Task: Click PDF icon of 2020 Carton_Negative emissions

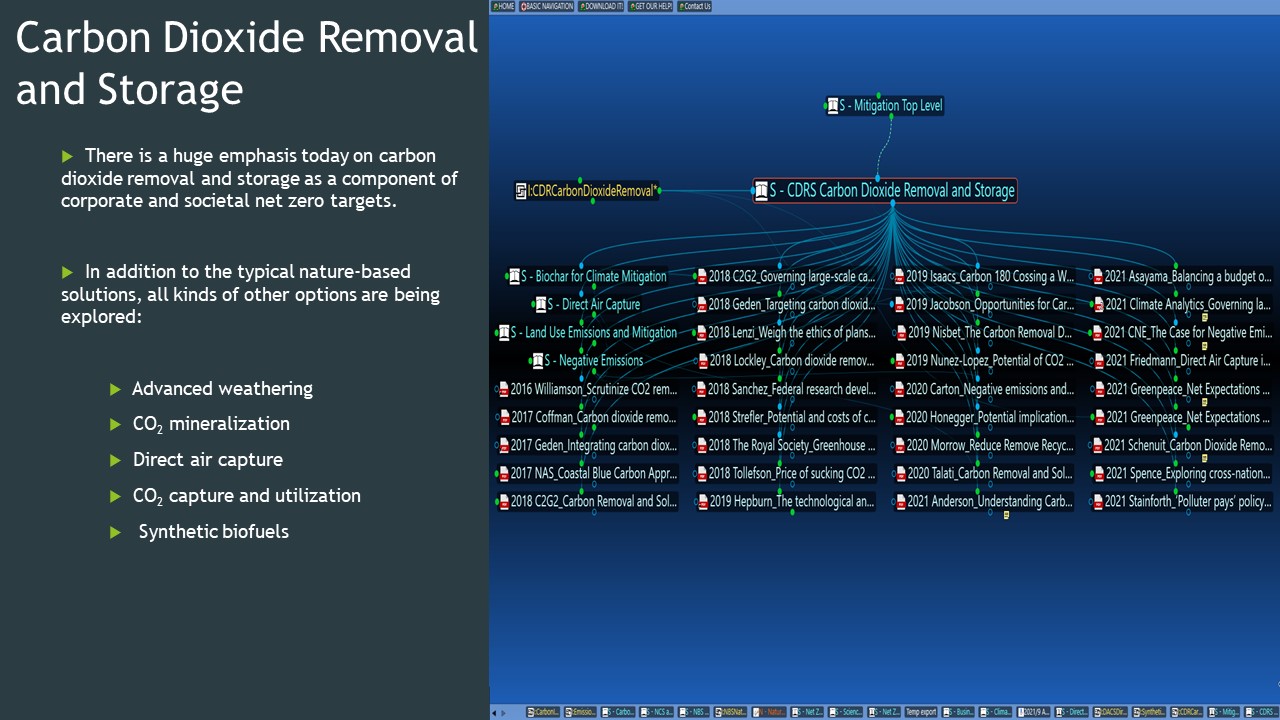Action: pos(899,389)
